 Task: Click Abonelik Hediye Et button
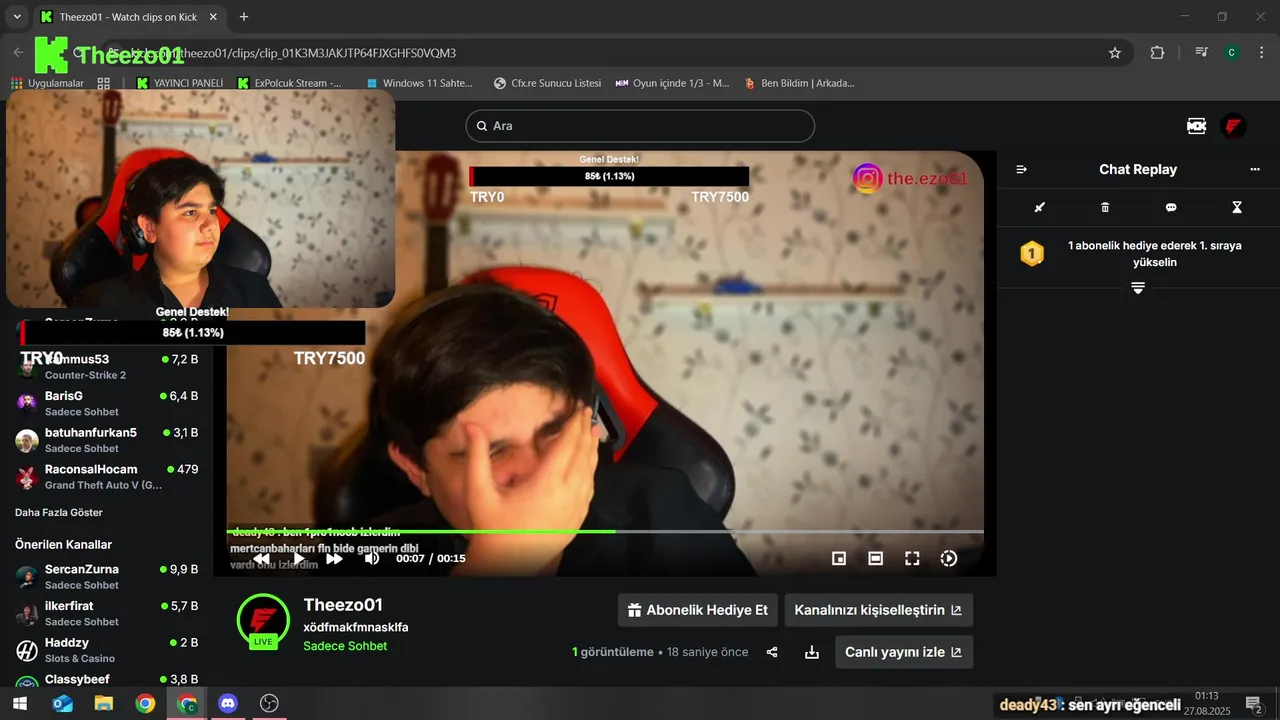click(697, 610)
